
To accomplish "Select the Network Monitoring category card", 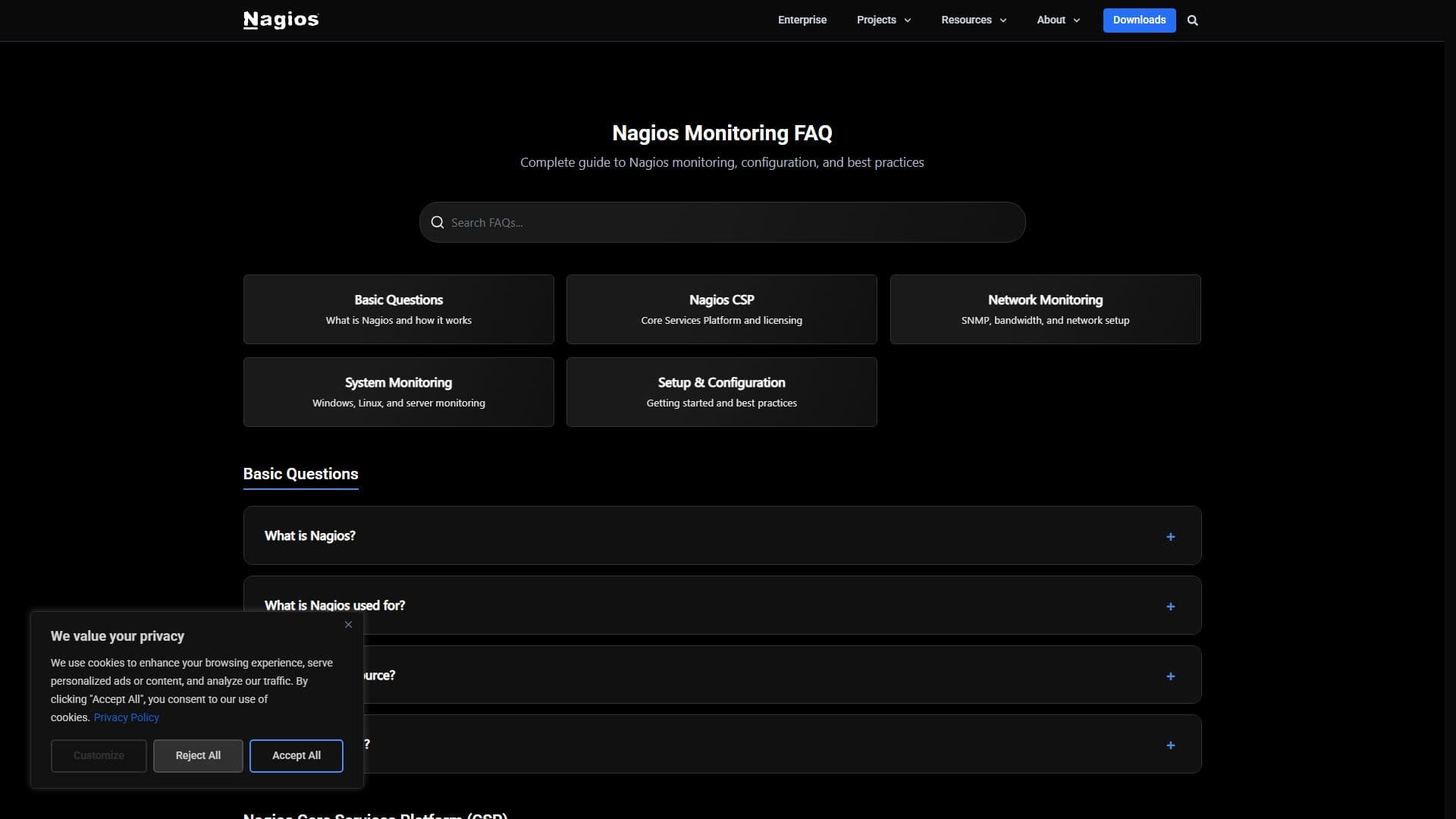I will pyautogui.click(x=1045, y=309).
